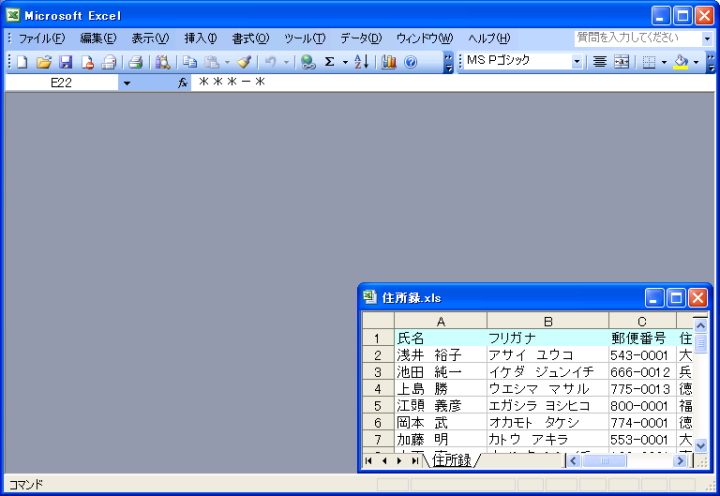Click the Select All corner button
The image size is (720, 496).
tap(378, 321)
